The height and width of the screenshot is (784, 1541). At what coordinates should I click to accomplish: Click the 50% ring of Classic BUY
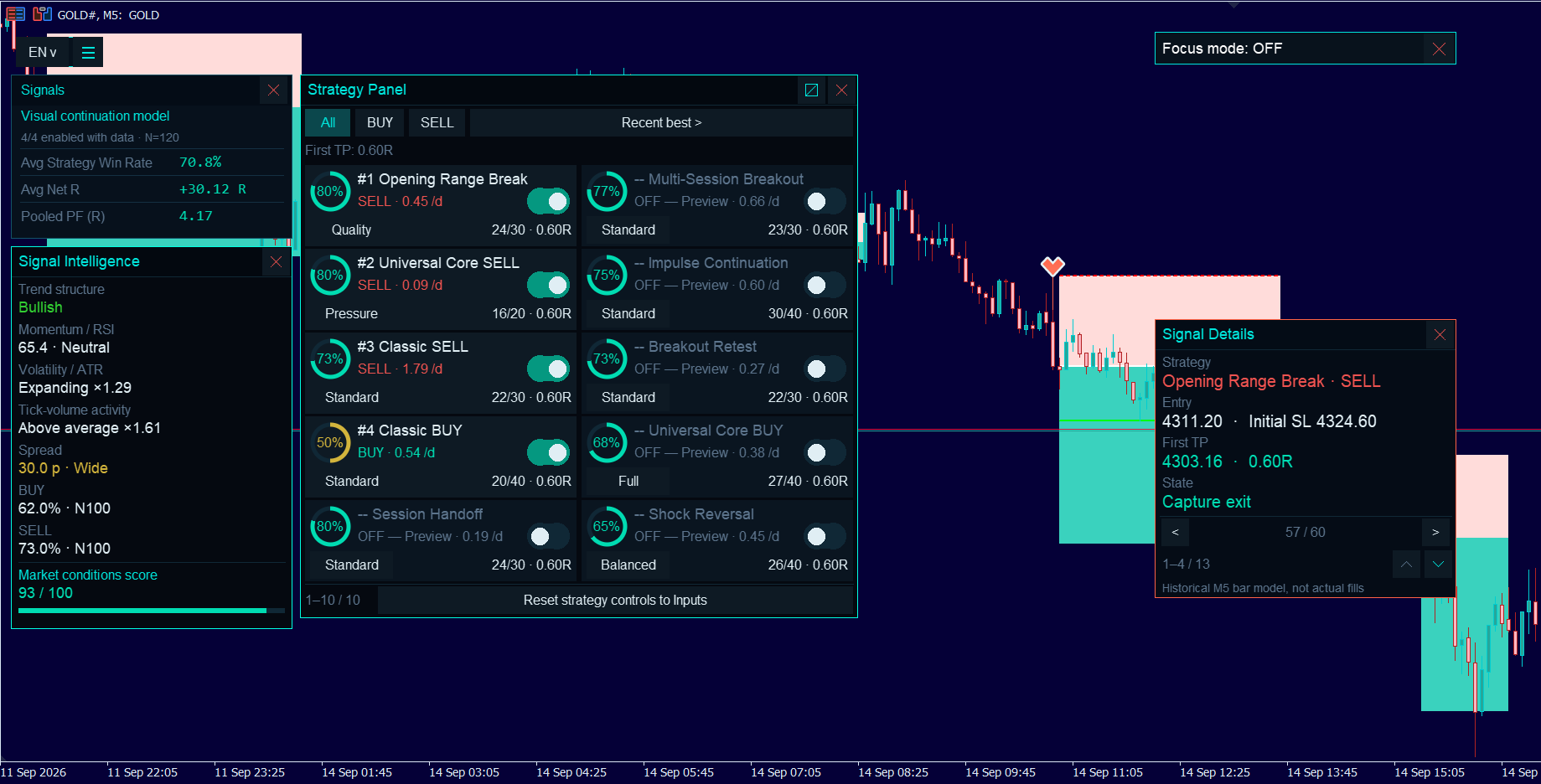[329, 442]
